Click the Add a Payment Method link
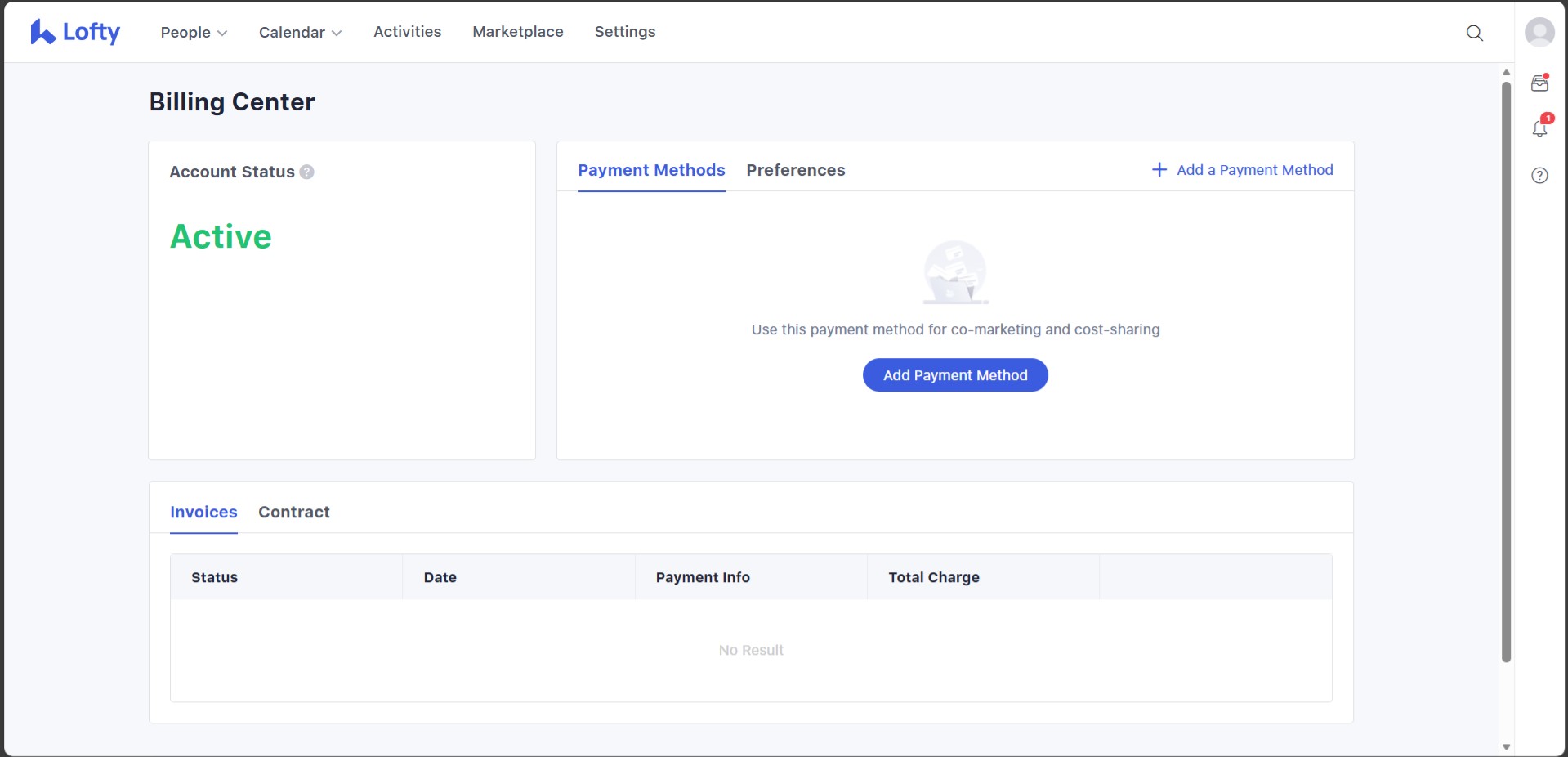The height and width of the screenshot is (757, 1568). tap(1254, 170)
